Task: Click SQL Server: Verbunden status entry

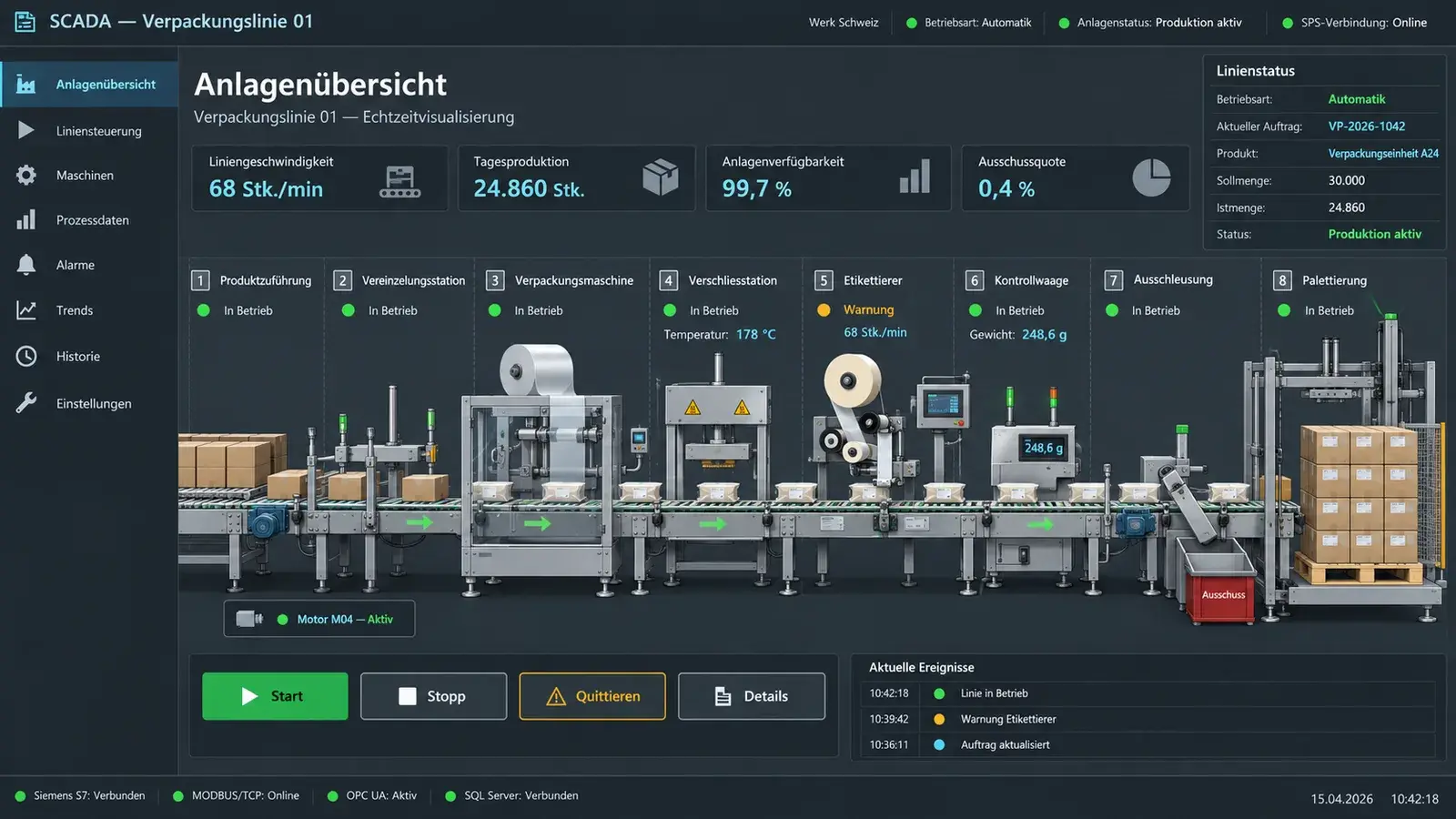Action: point(511,795)
